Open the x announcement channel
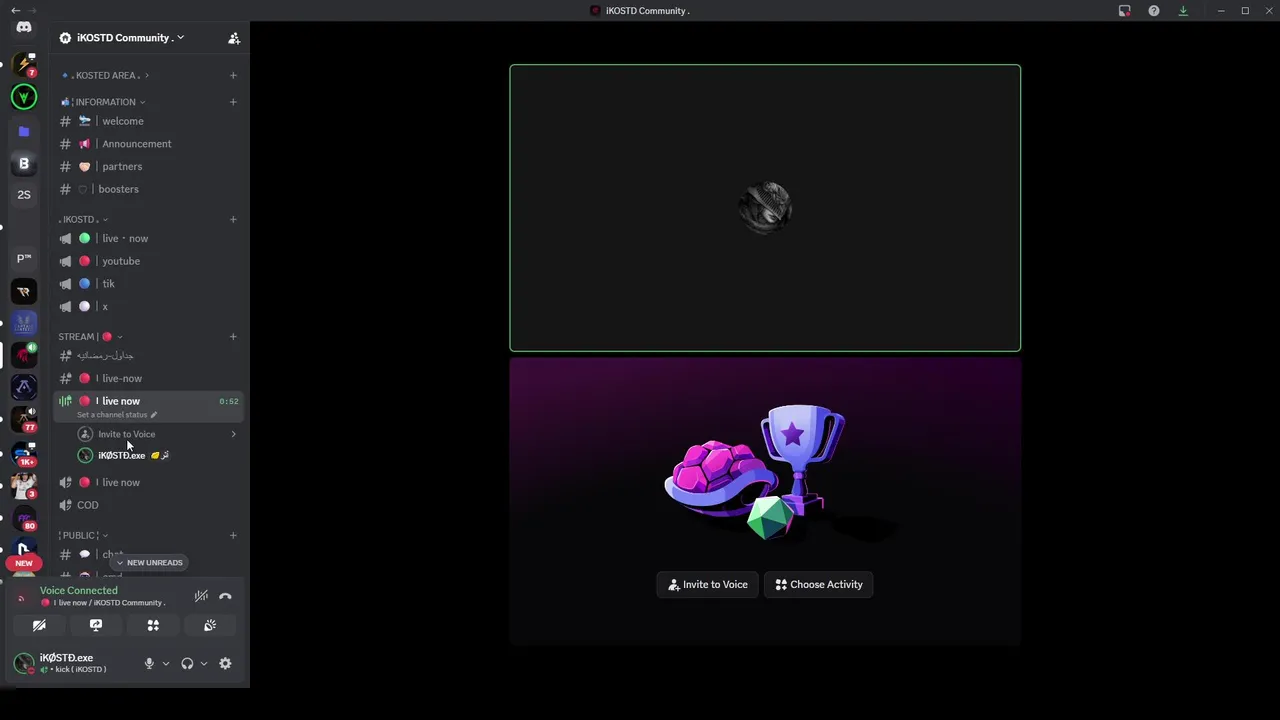 pos(150,306)
